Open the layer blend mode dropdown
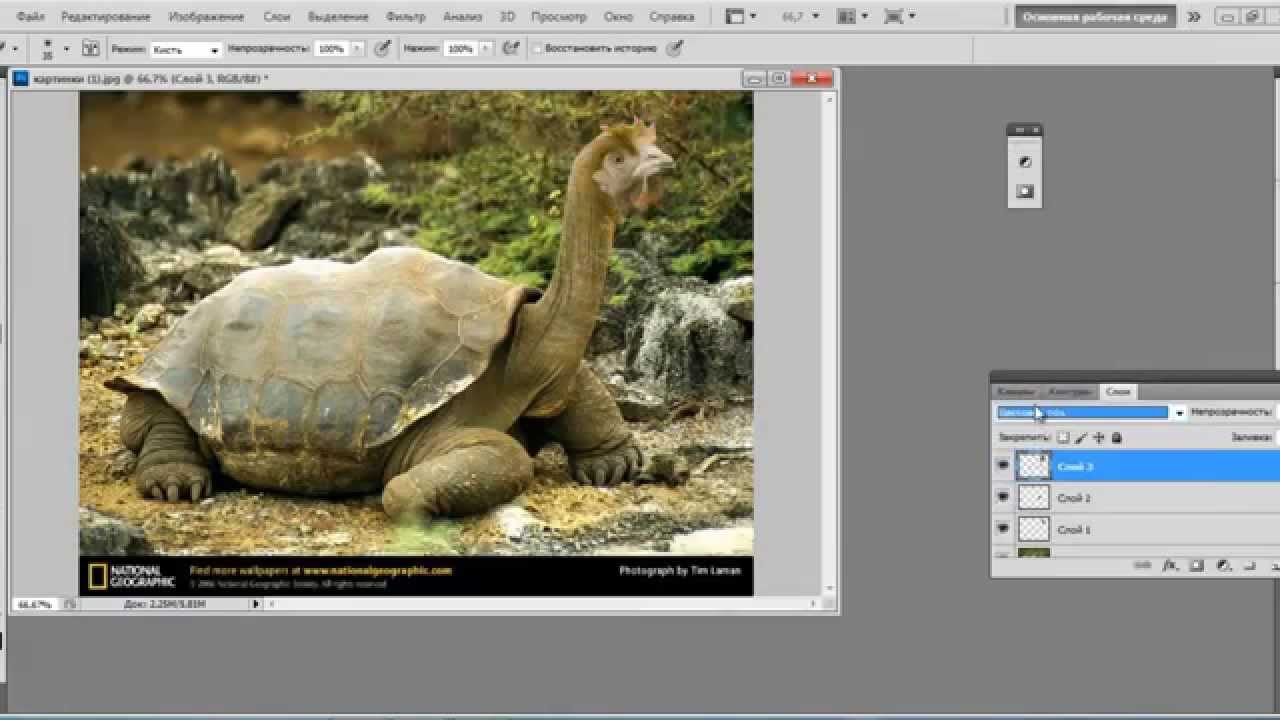This screenshot has height=720, width=1280. pos(1179,412)
